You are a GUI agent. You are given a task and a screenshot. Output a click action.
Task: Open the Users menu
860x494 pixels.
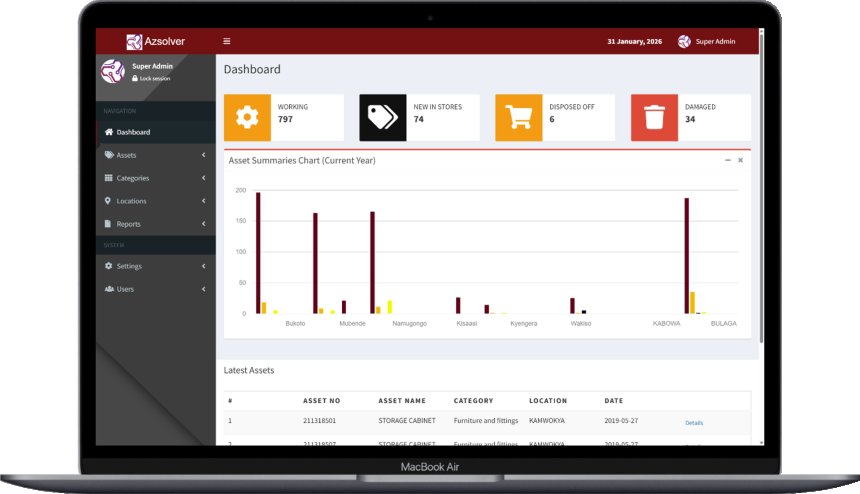coord(156,289)
